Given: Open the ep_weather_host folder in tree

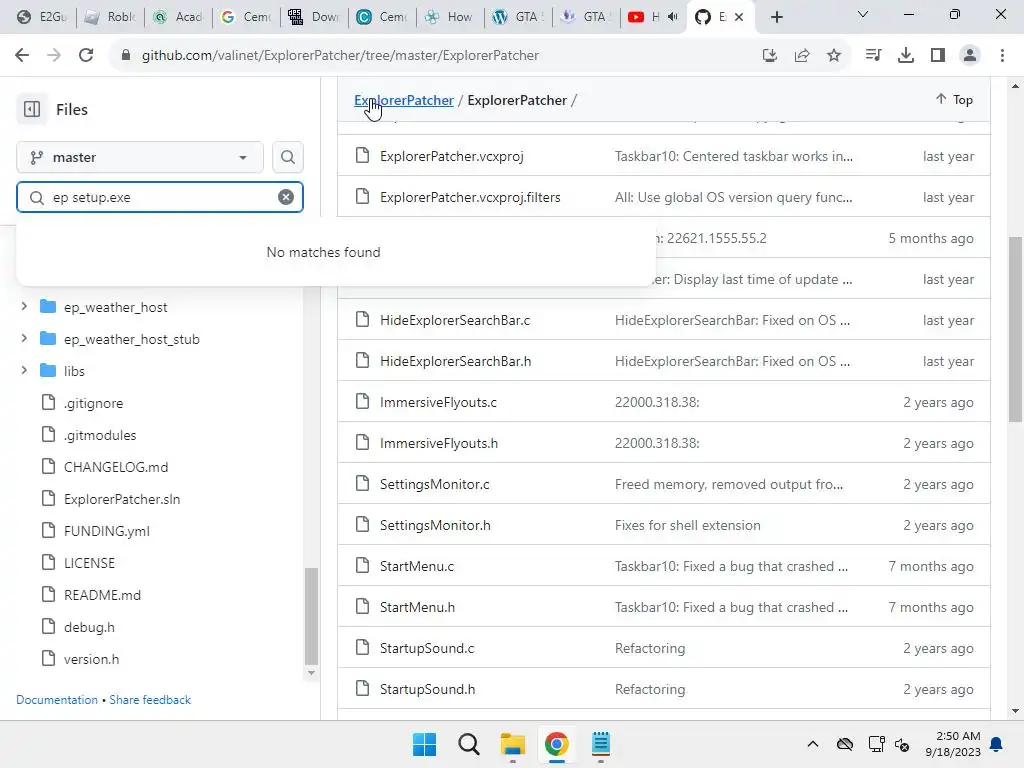Looking at the screenshot, I should point(116,307).
